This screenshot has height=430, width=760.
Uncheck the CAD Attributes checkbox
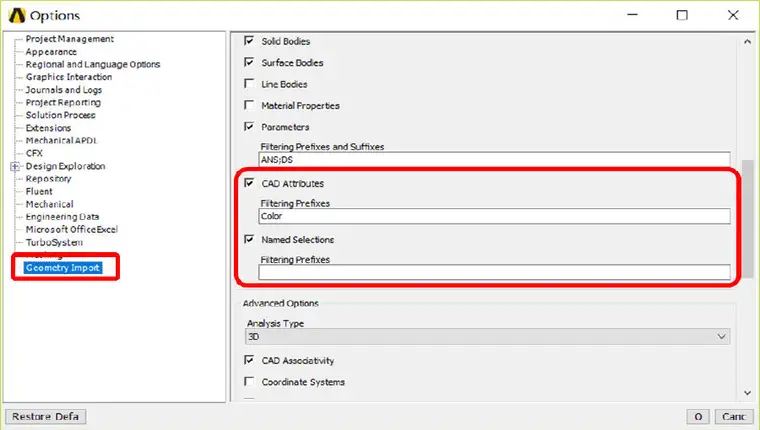pyautogui.click(x=249, y=183)
